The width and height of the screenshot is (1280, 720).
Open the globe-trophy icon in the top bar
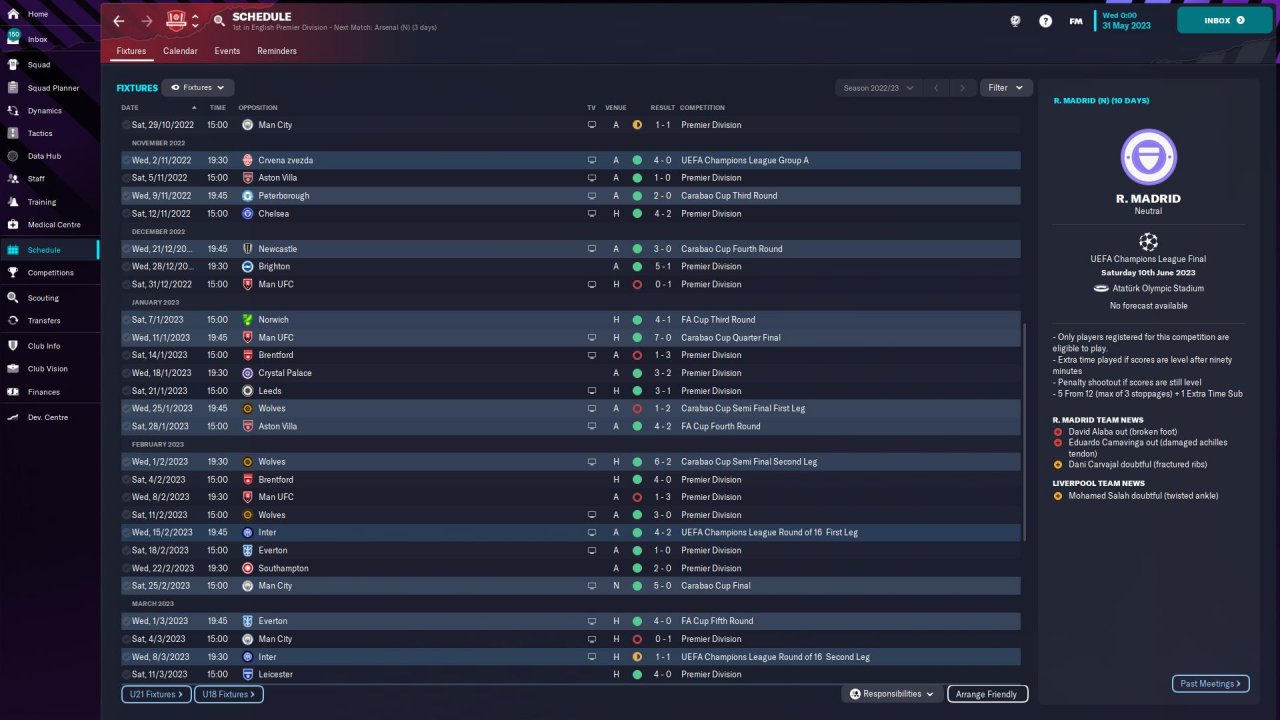(x=1016, y=20)
